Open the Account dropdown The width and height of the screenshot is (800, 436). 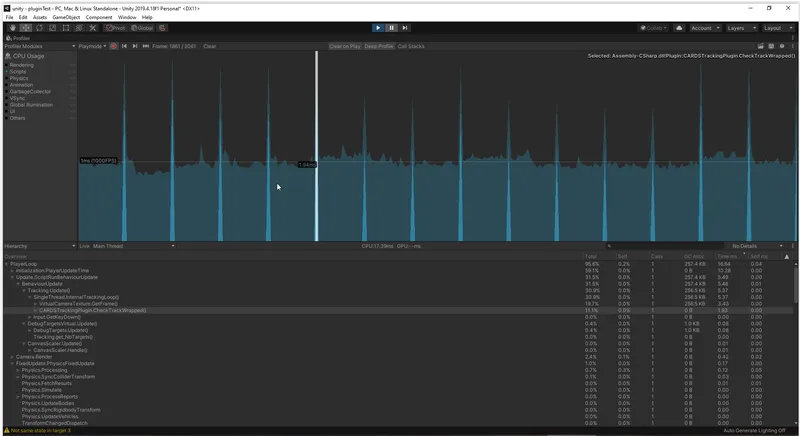[705, 28]
